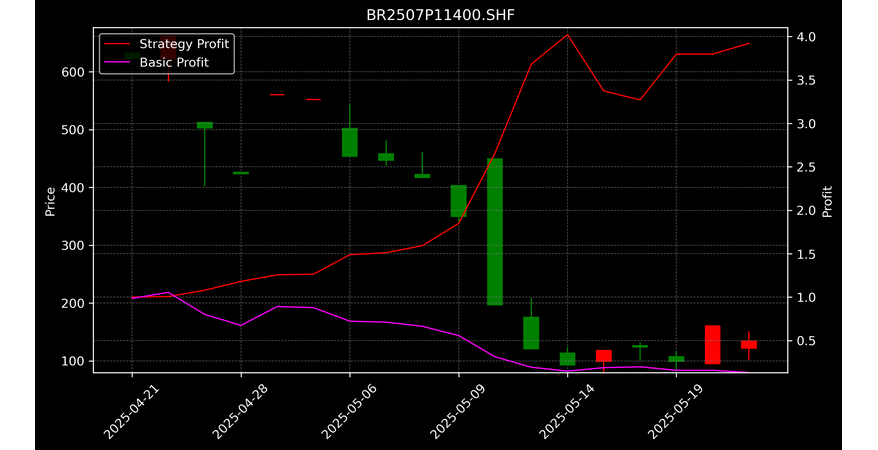The image size is (878, 450).
Task: Click the 100 price tick label
Action: coord(73,361)
